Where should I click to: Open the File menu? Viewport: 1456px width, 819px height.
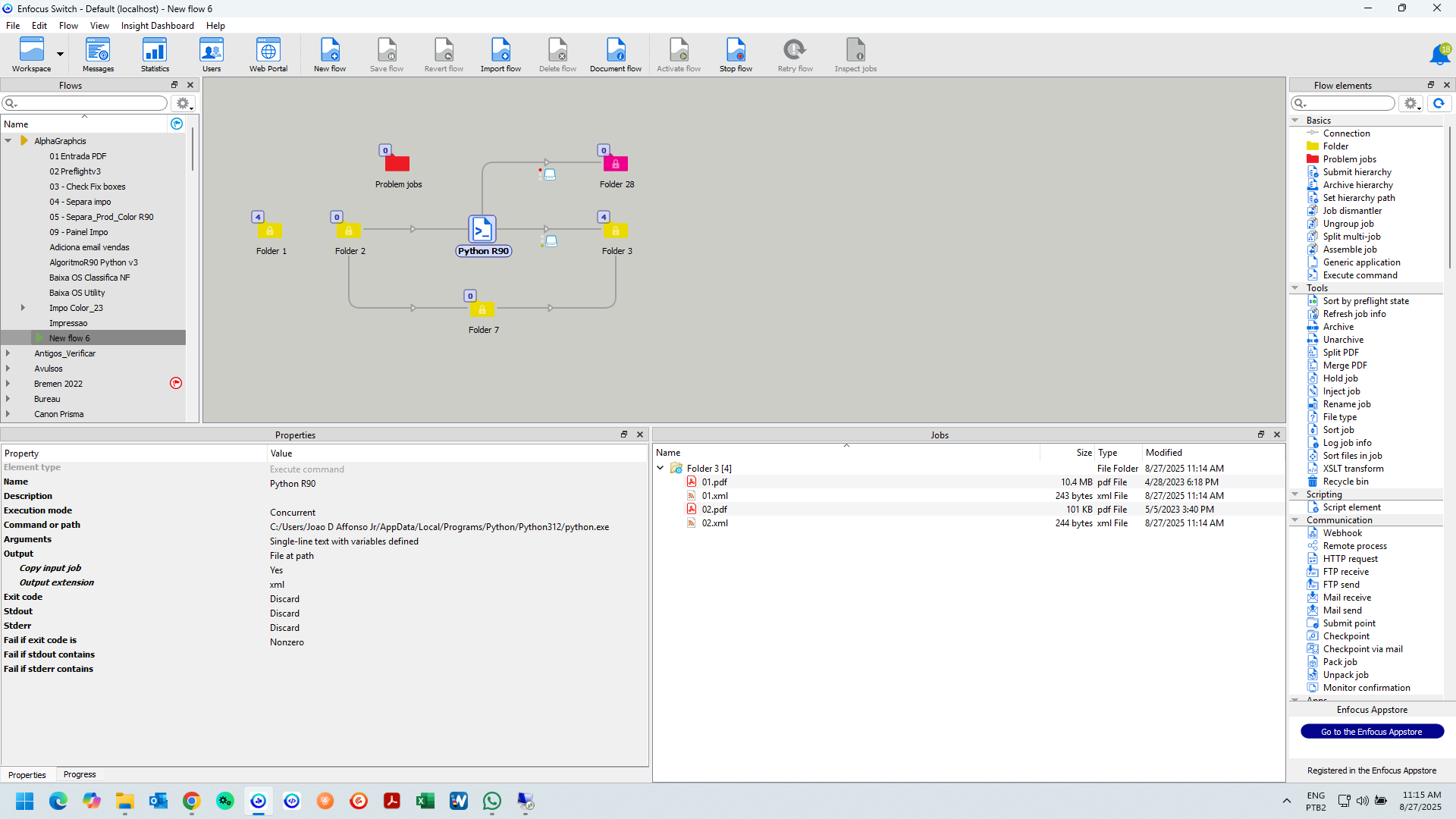[x=13, y=25]
